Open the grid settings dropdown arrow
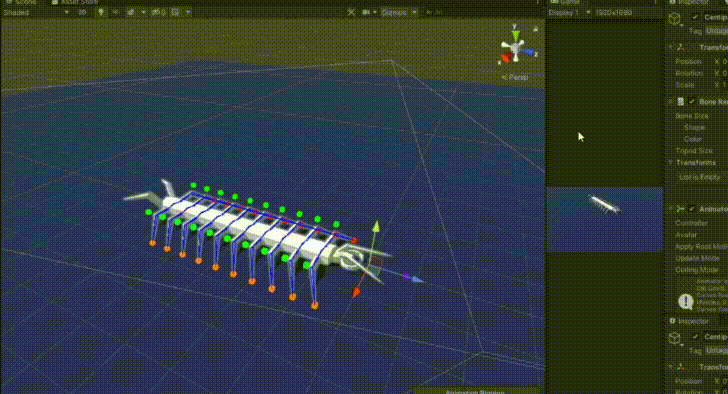This screenshot has height=394, width=728. [x=188, y=13]
